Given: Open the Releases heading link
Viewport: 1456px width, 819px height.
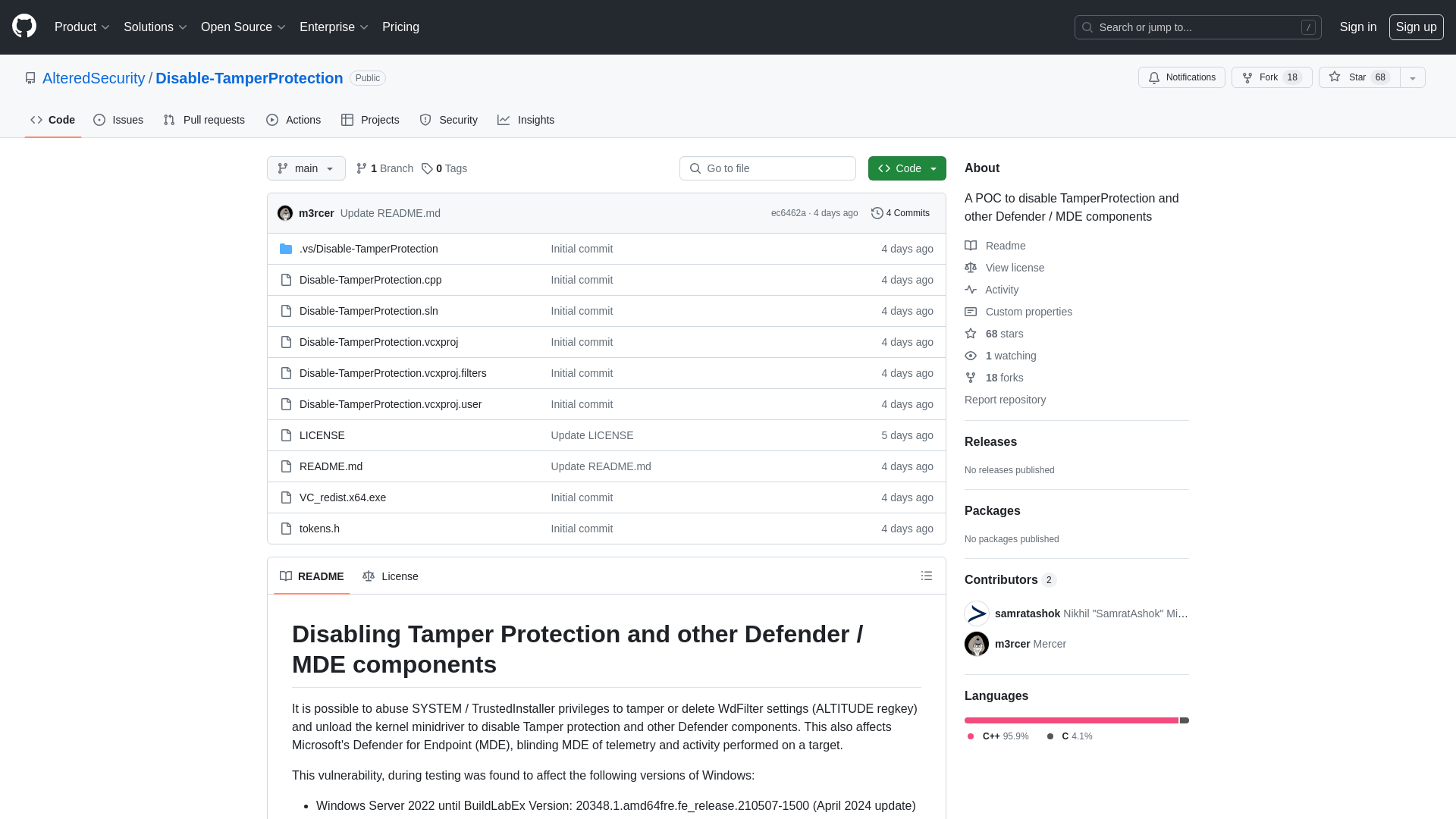Looking at the screenshot, I should (990, 442).
